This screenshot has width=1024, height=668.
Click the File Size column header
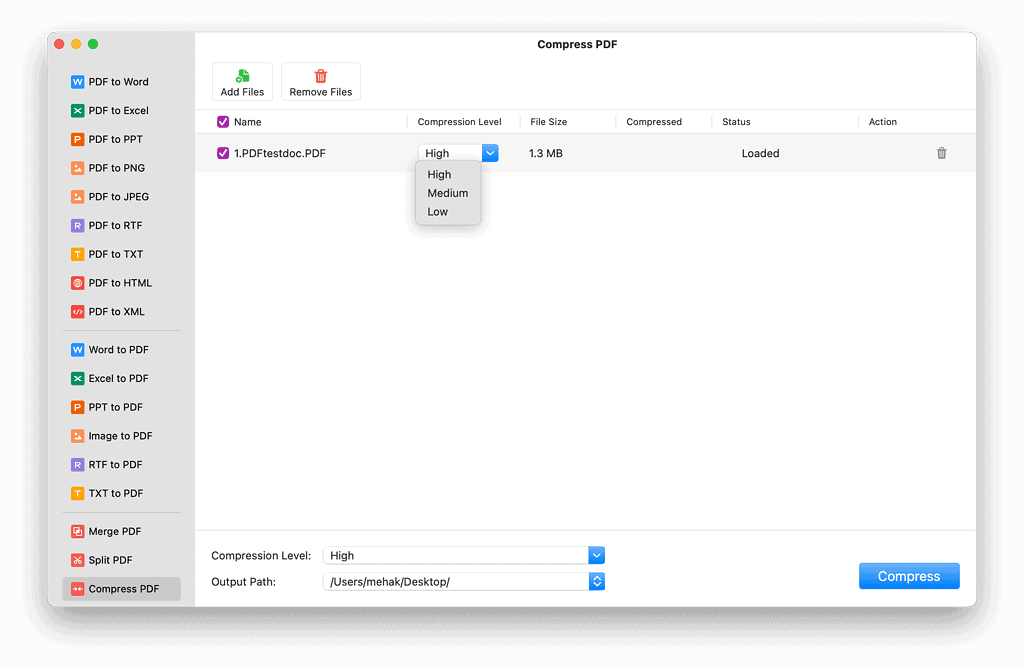click(x=548, y=122)
